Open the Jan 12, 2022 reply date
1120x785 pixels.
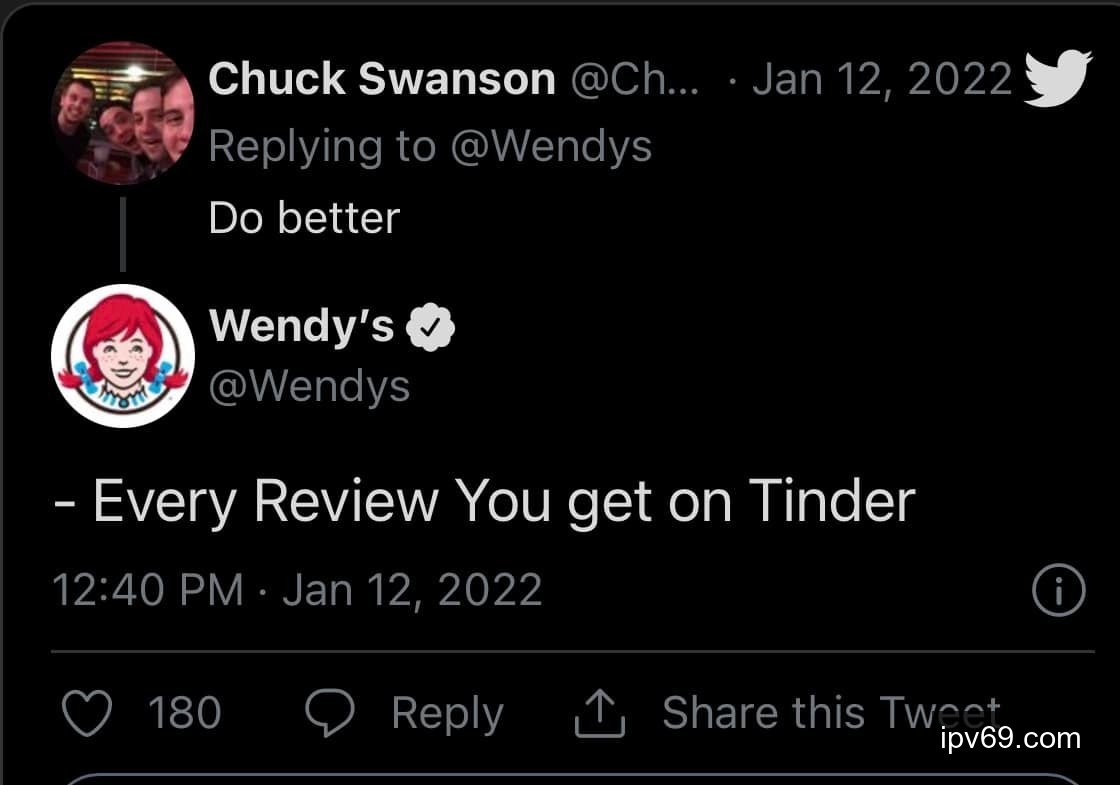(882, 79)
